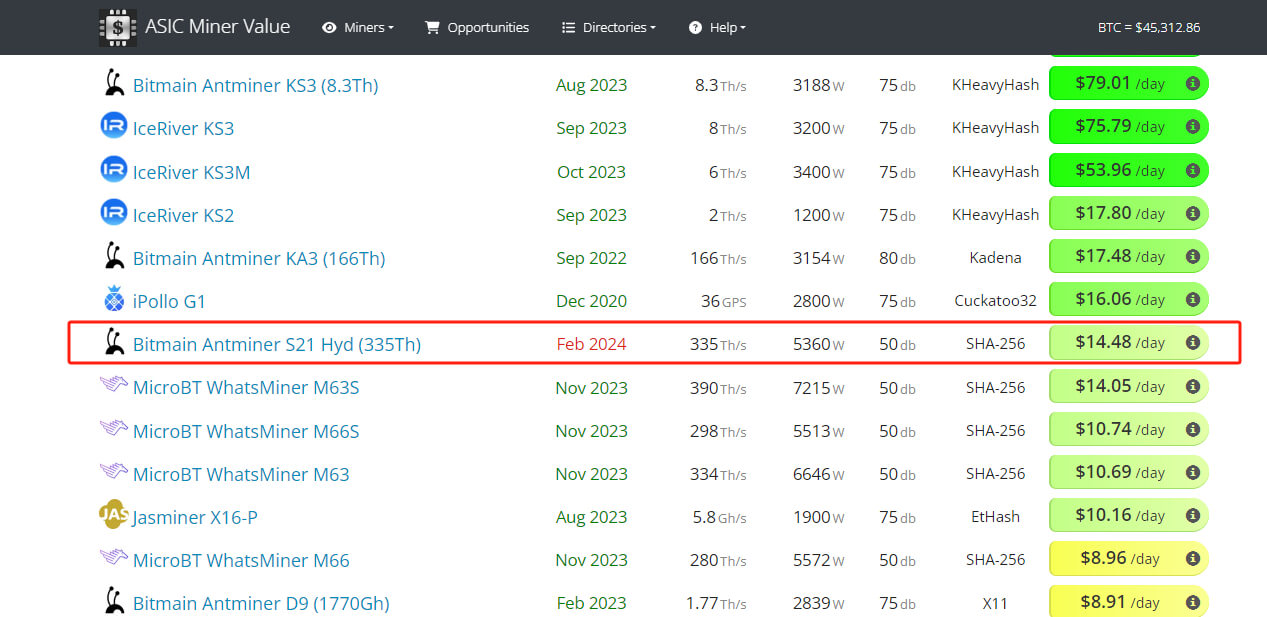Expand the Miners dropdown menu
Image resolution: width=1267 pixels, height=617 pixels.
(358, 27)
